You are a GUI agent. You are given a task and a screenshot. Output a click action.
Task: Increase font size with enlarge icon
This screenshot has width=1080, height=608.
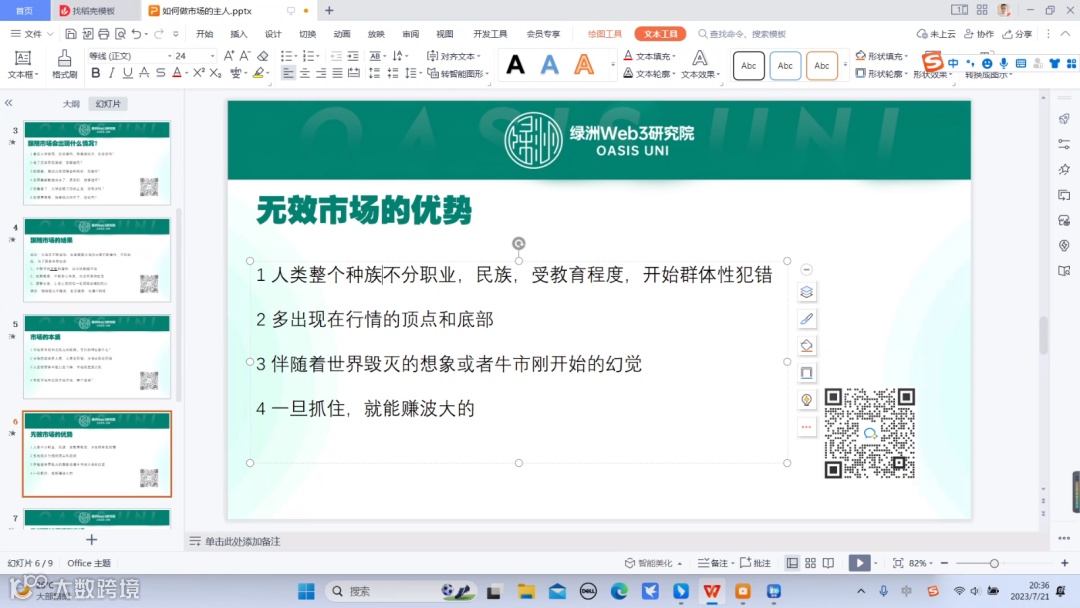coord(229,56)
